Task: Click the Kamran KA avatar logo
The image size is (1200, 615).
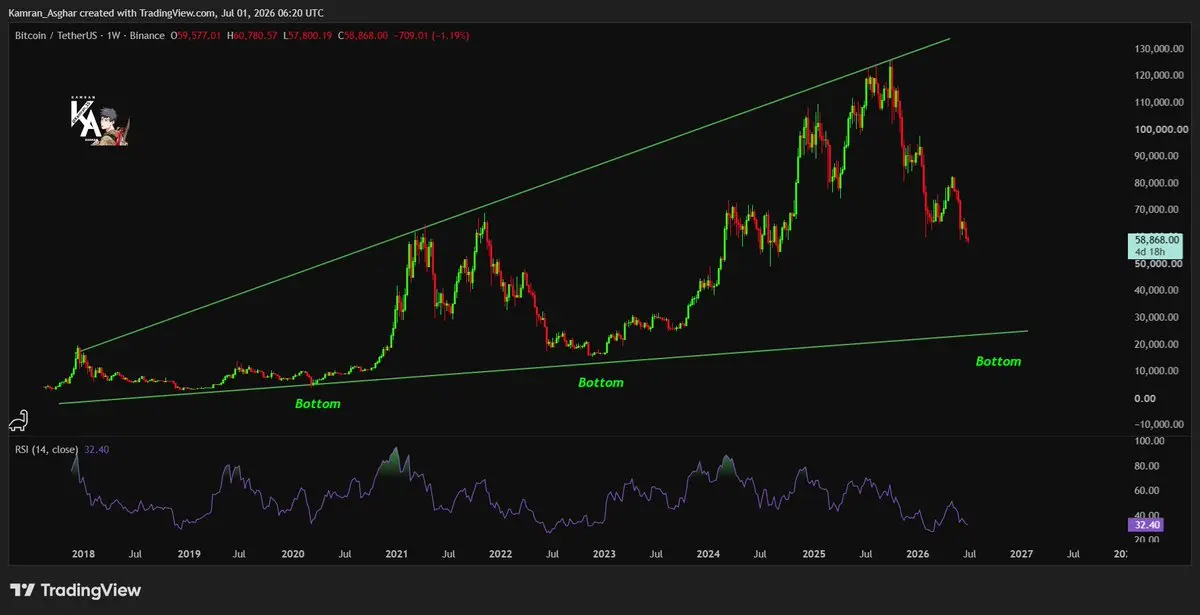Action: 99,121
